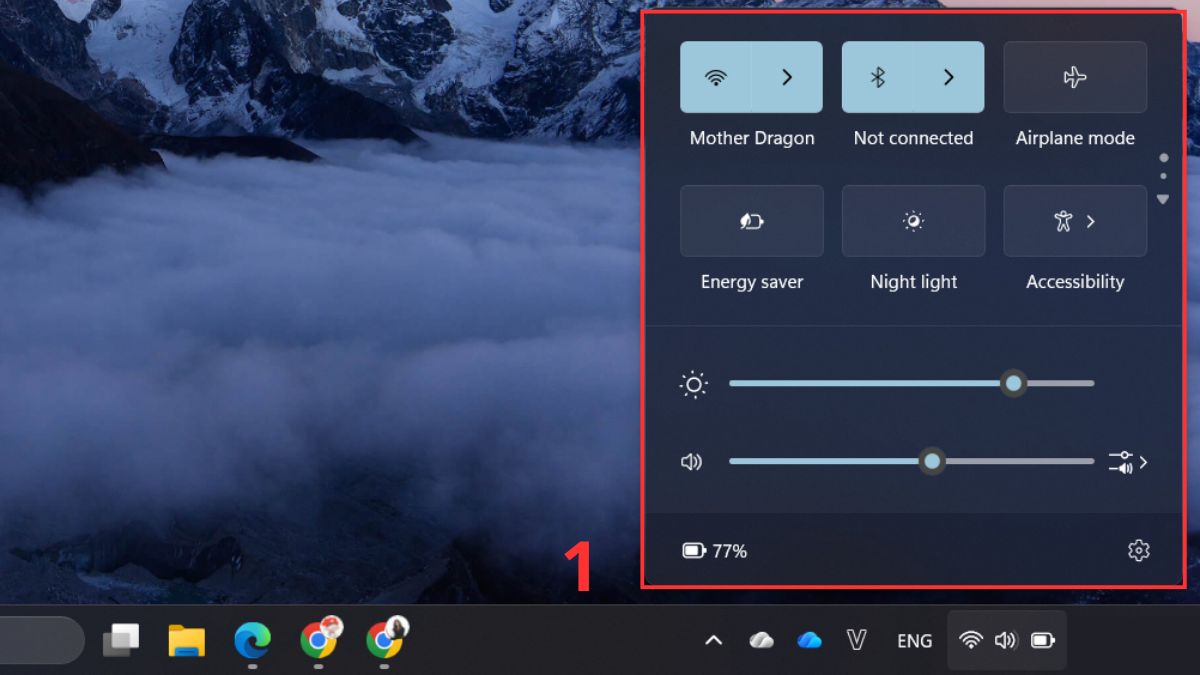Click the taskbar search box
The image size is (1200, 675).
(x=40, y=640)
